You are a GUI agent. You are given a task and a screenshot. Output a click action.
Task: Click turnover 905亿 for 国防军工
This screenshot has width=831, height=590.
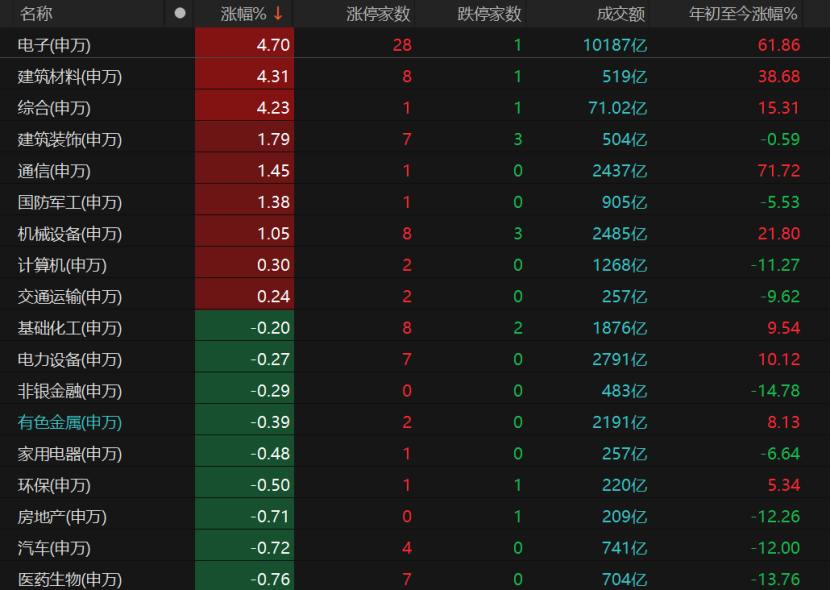pos(624,202)
